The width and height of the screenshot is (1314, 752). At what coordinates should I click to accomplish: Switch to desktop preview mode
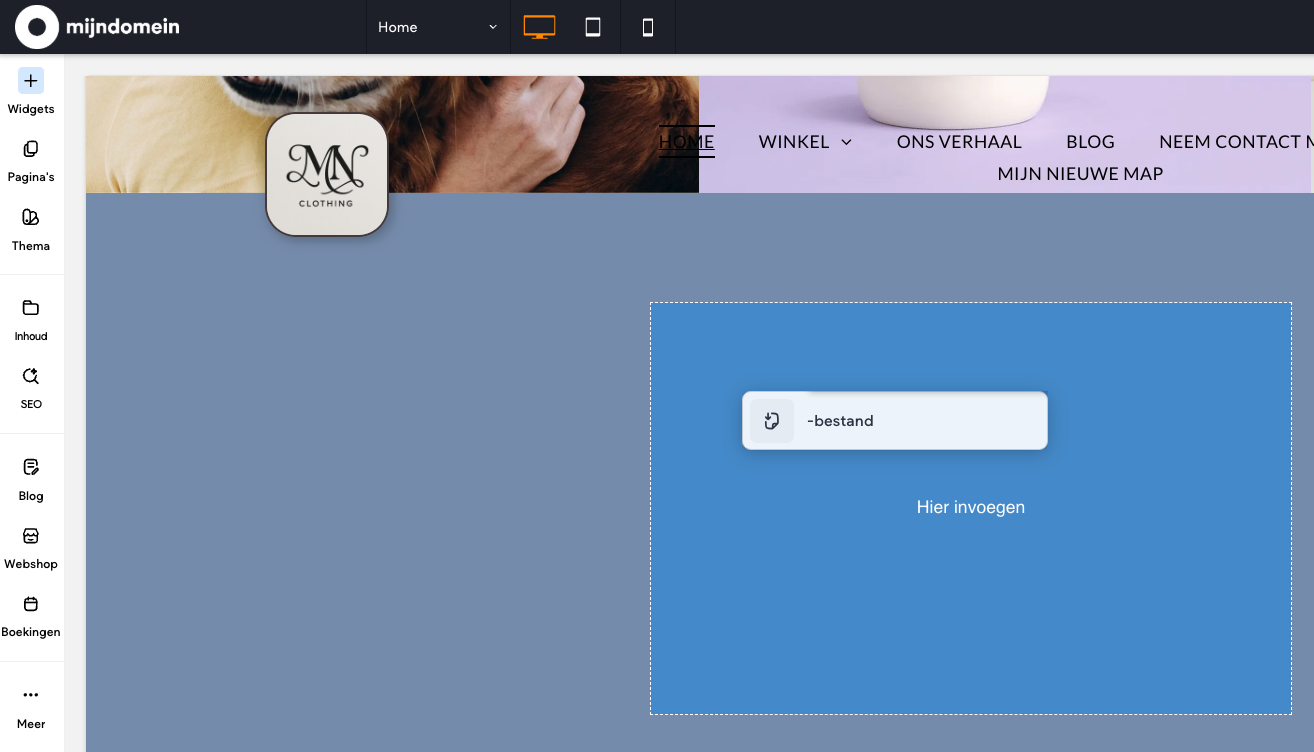(539, 27)
